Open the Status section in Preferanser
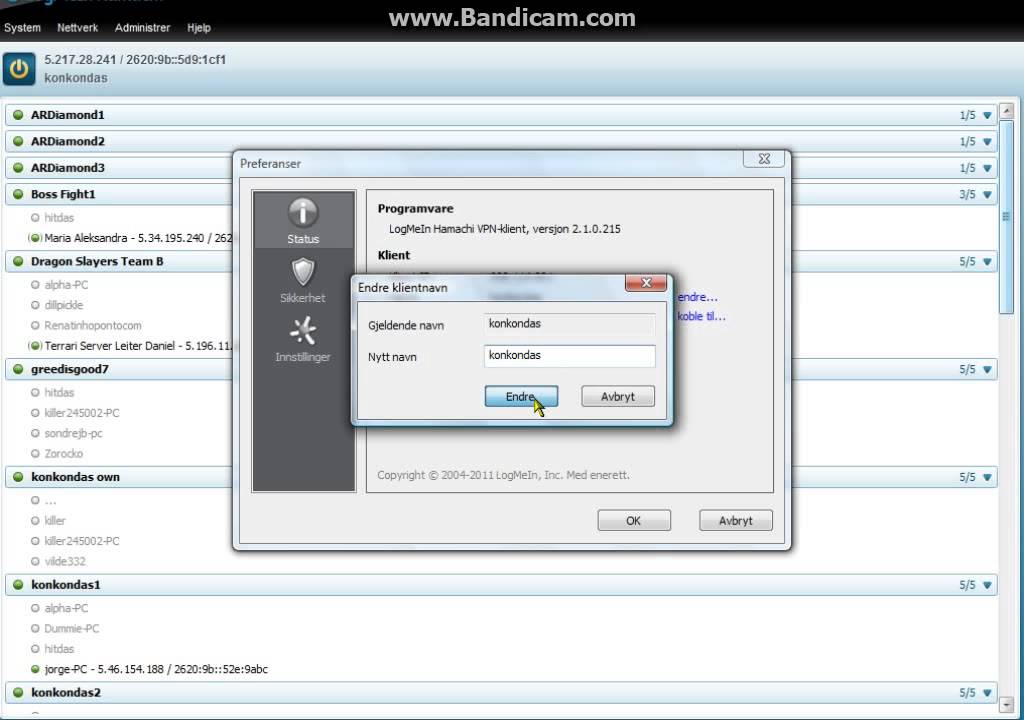The width and height of the screenshot is (1024, 720). click(303, 220)
